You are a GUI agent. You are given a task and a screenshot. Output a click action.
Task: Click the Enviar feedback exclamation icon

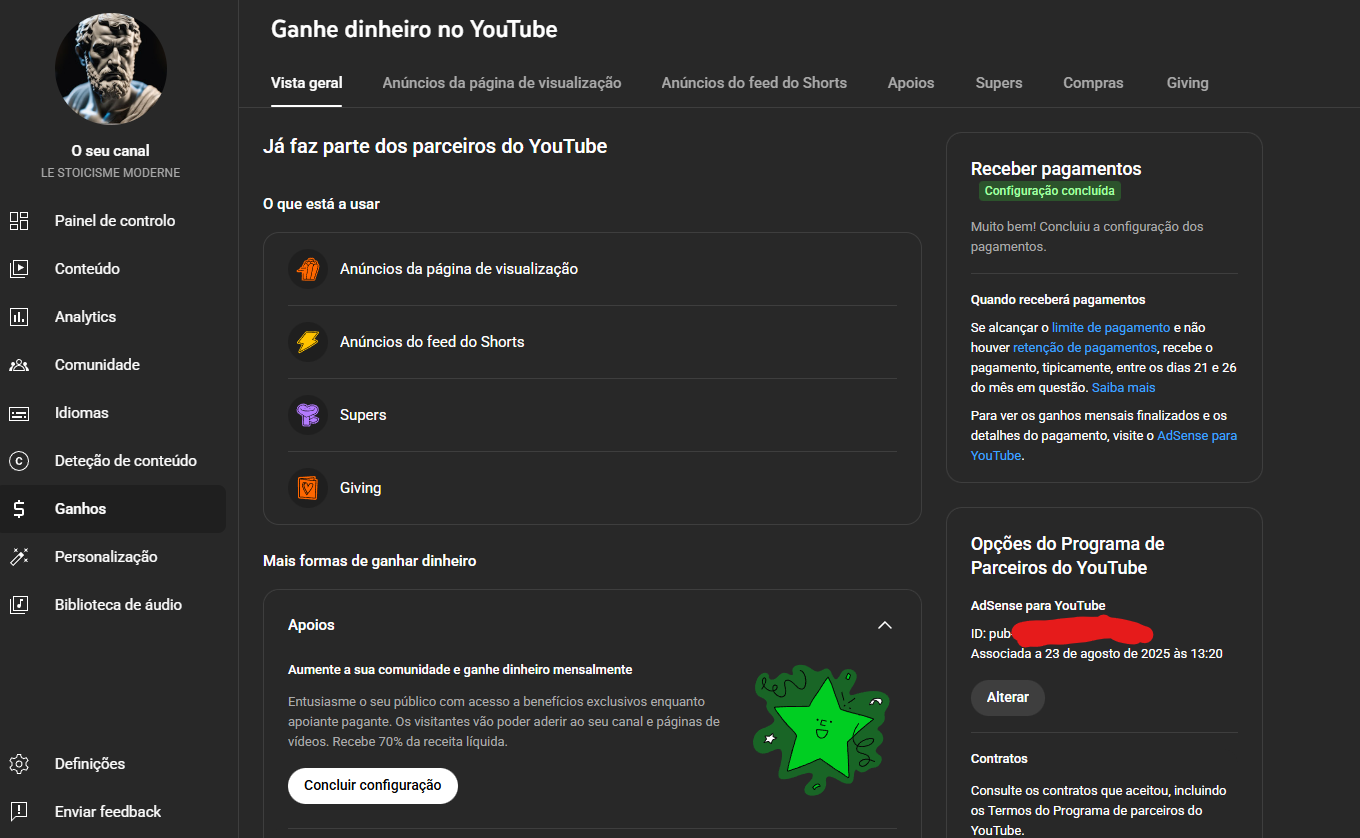[x=19, y=812]
